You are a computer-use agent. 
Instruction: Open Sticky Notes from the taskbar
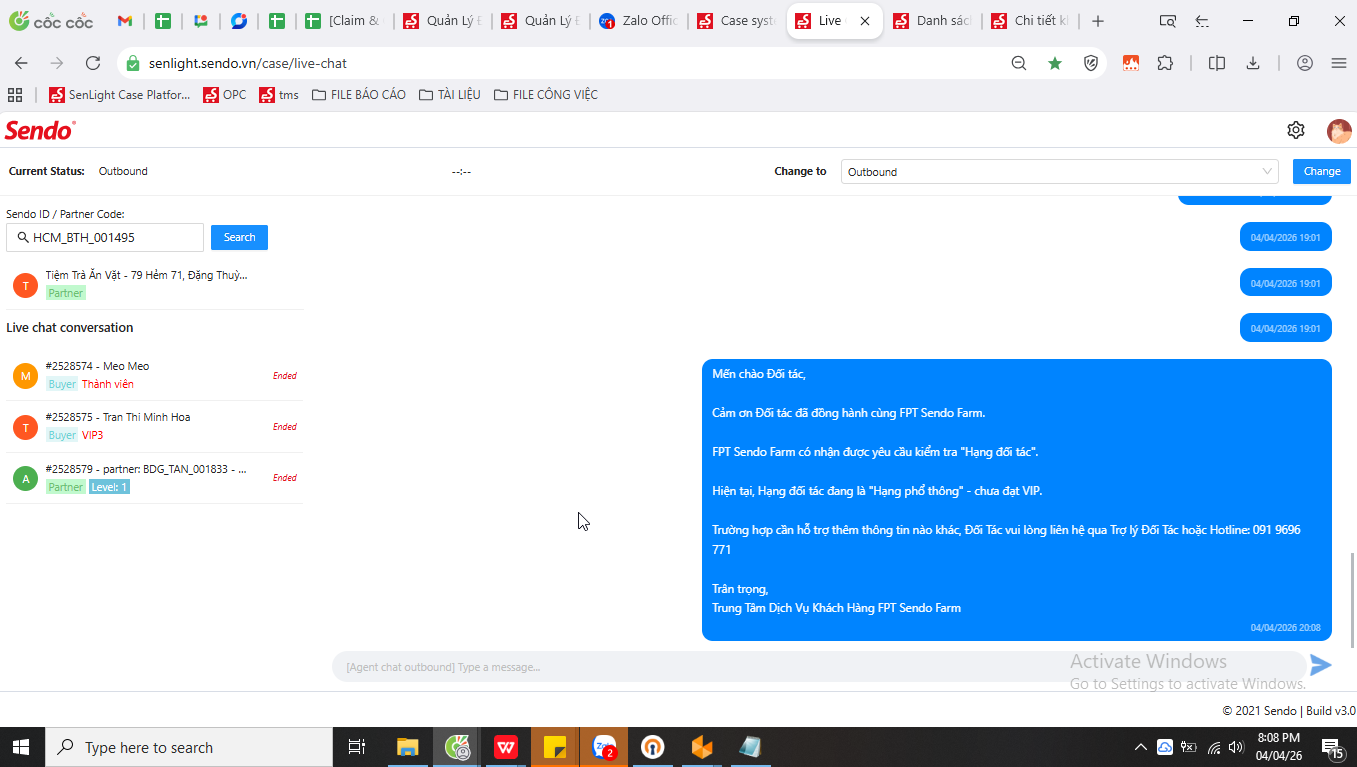click(x=555, y=747)
